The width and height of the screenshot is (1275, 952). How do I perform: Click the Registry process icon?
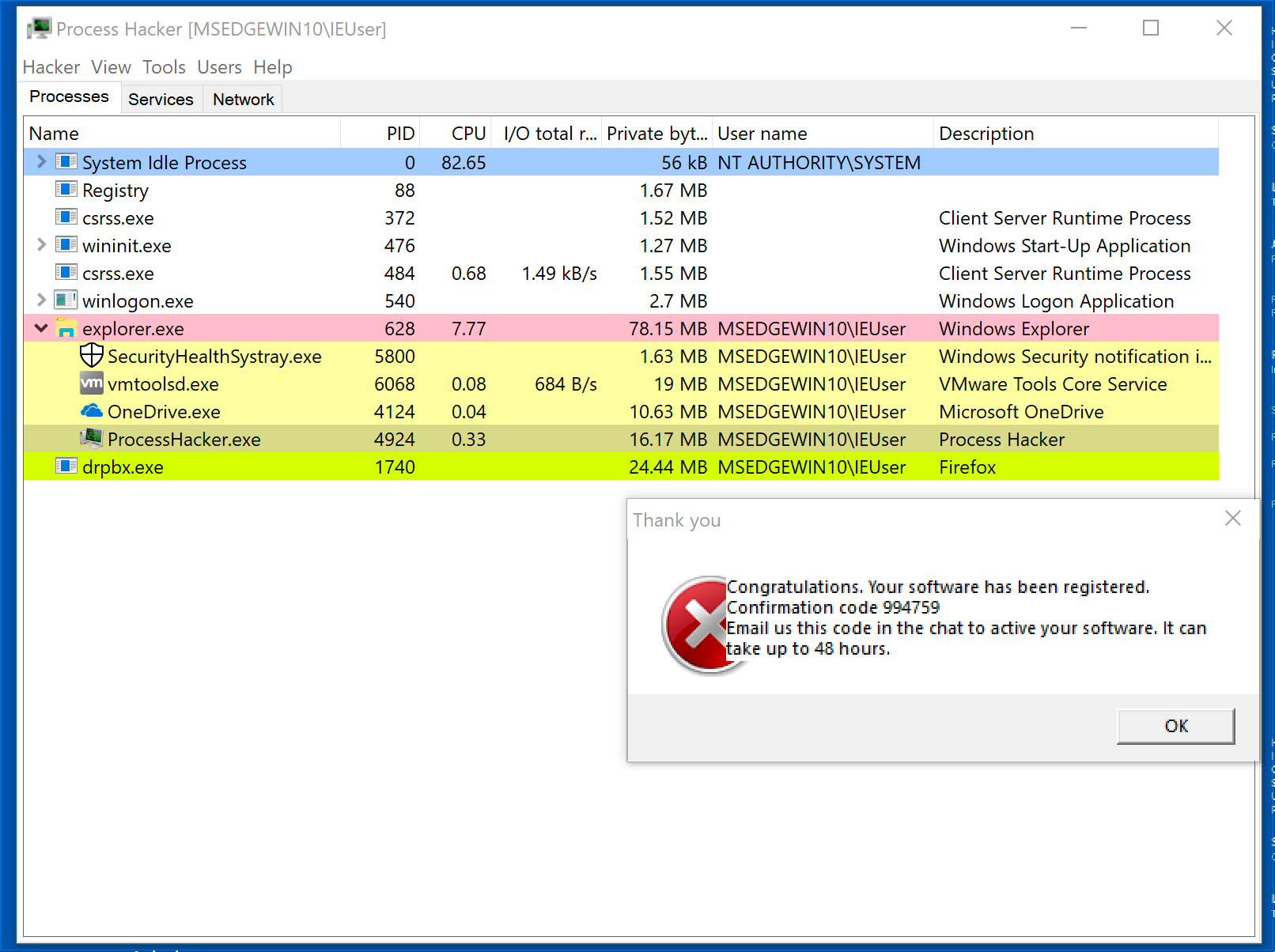pos(66,190)
